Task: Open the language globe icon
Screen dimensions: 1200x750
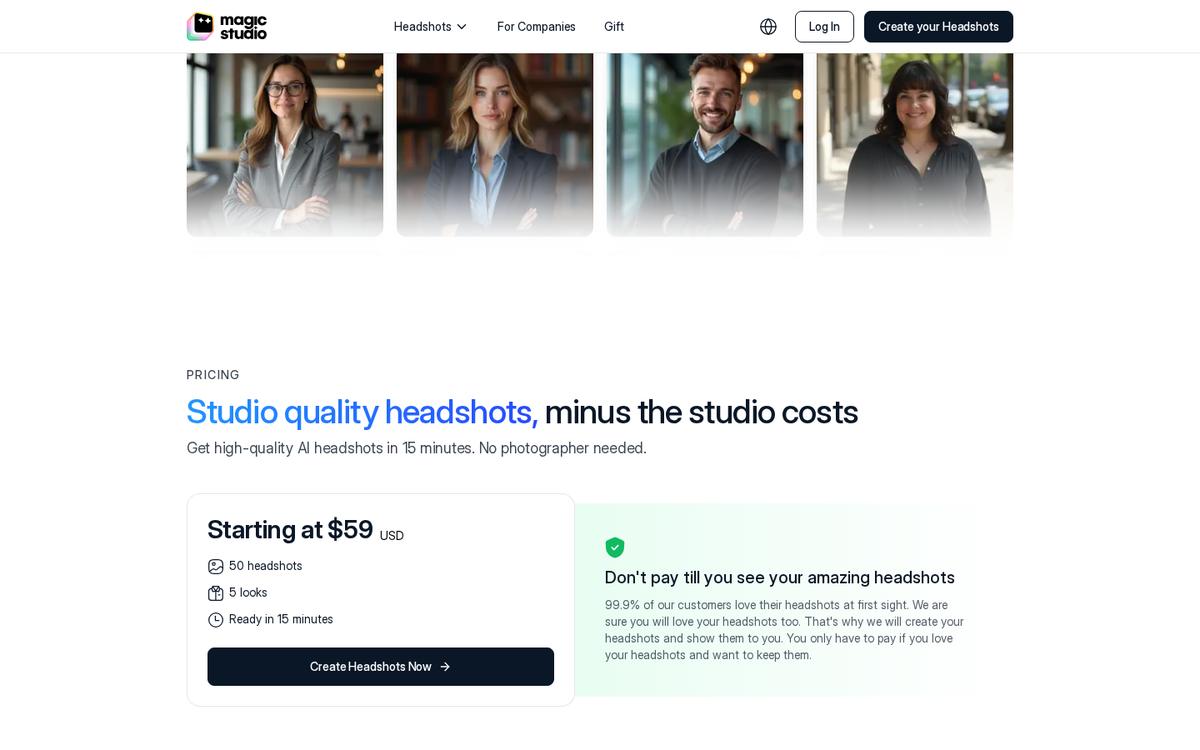Action: (x=768, y=27)
